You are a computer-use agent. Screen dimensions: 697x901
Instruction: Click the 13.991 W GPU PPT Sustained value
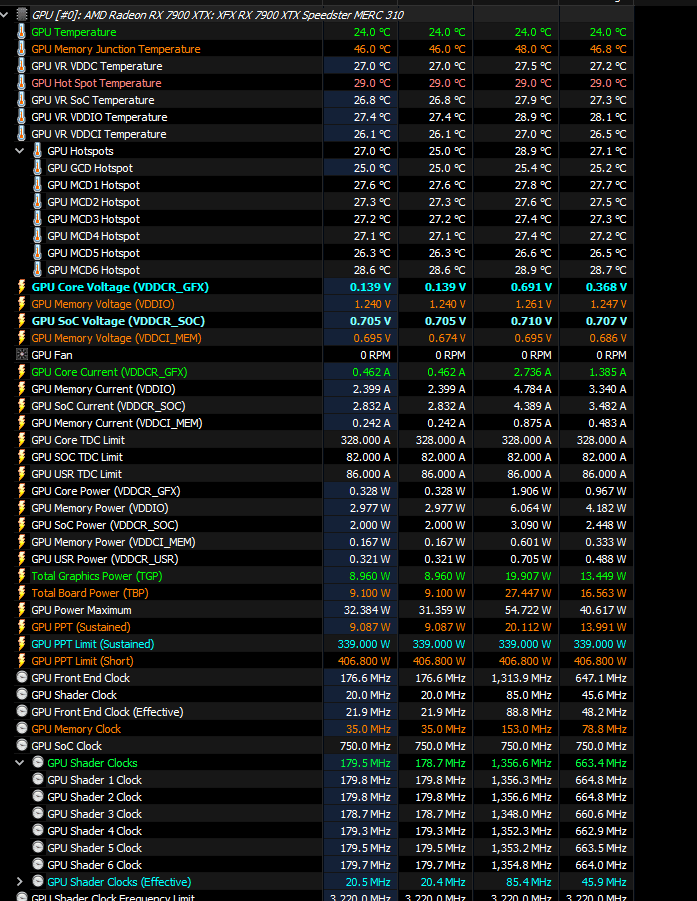click(x=603, y=627)
